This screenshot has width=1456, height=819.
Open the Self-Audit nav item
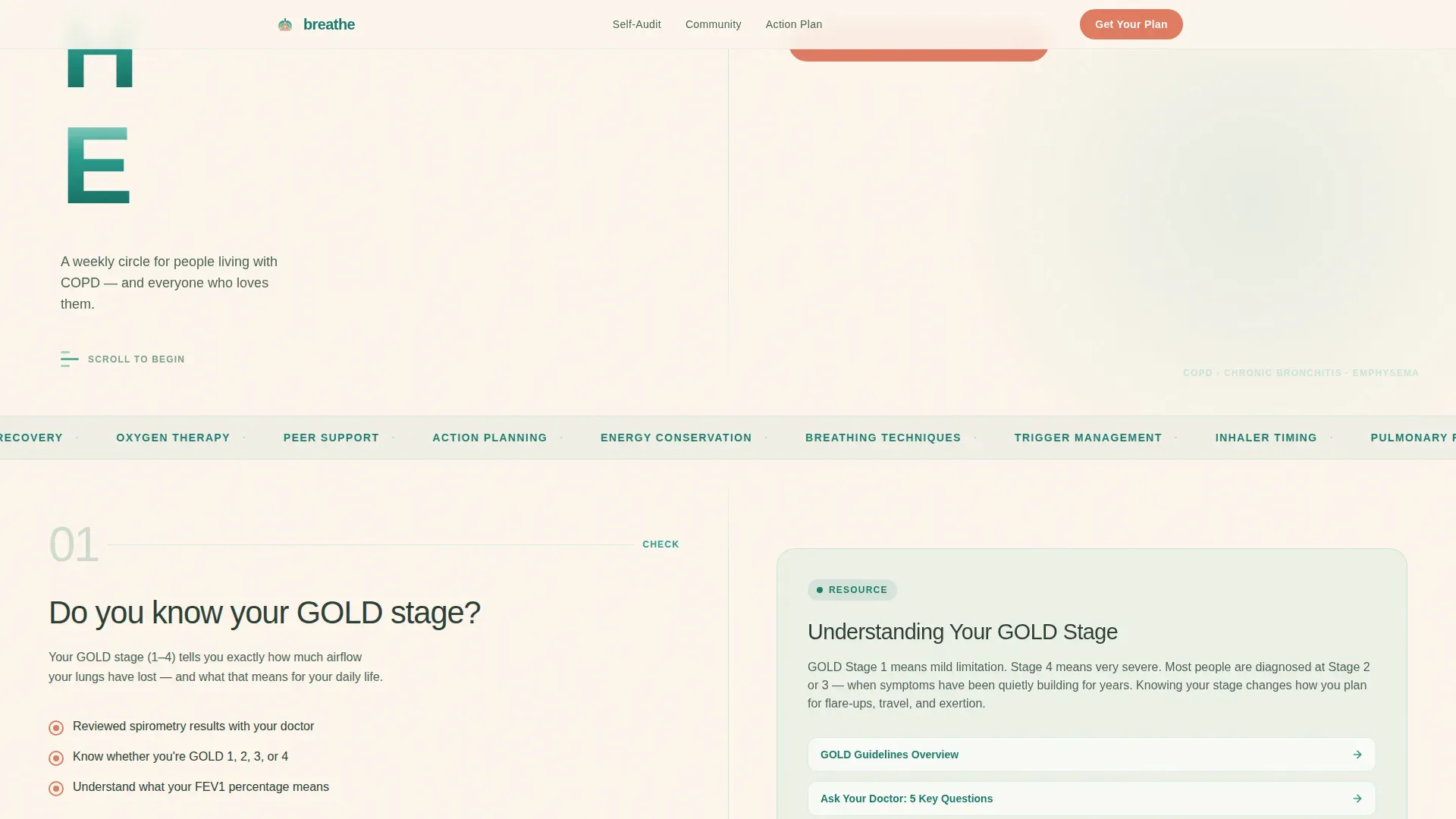[637, 24]
